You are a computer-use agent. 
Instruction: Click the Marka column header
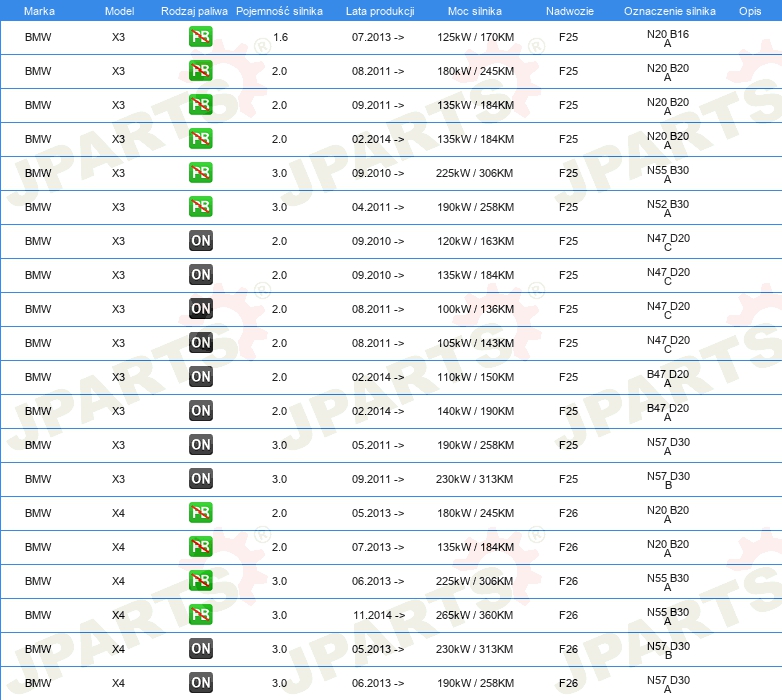(x=38, y=10)
